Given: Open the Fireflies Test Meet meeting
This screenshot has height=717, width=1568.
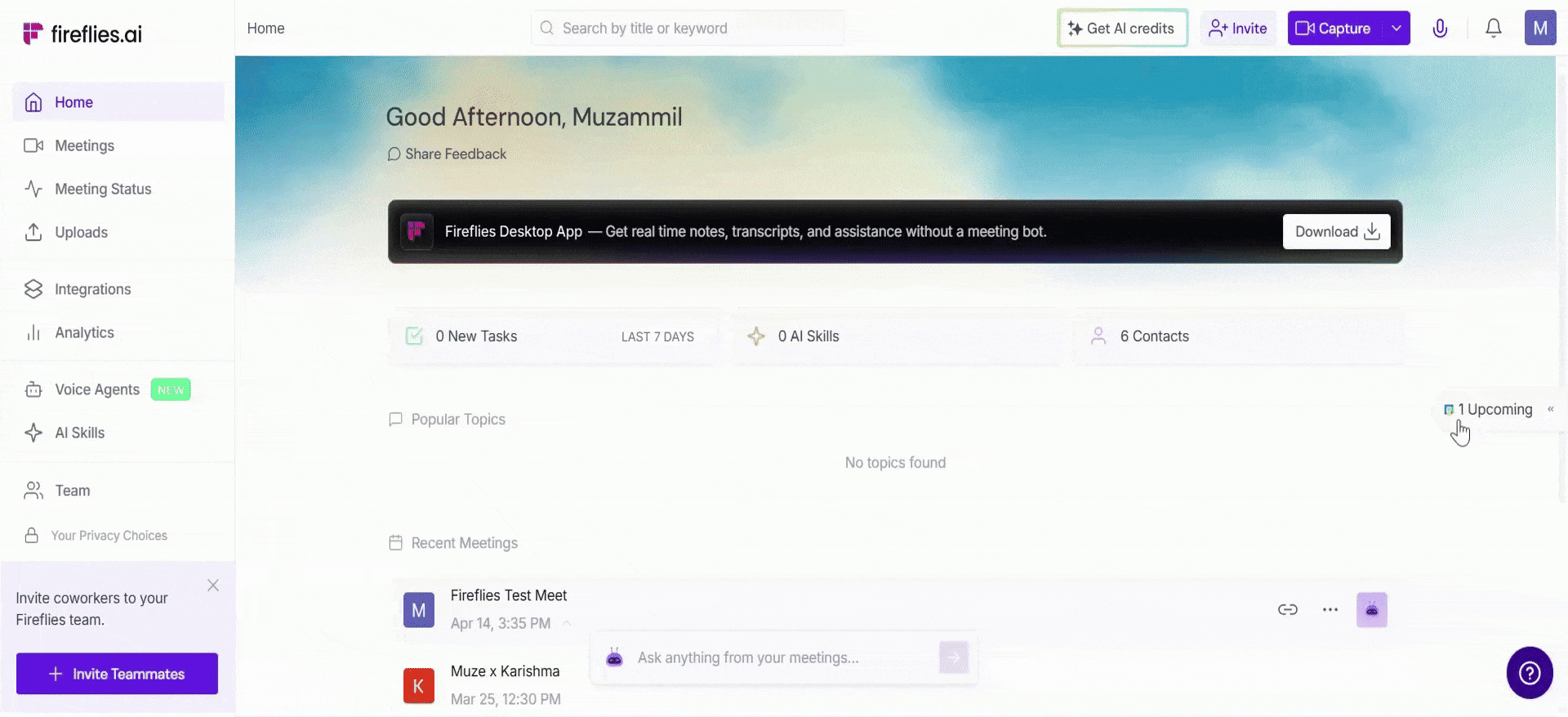Looking at the screenshot, I should click(x=509, y=595).
